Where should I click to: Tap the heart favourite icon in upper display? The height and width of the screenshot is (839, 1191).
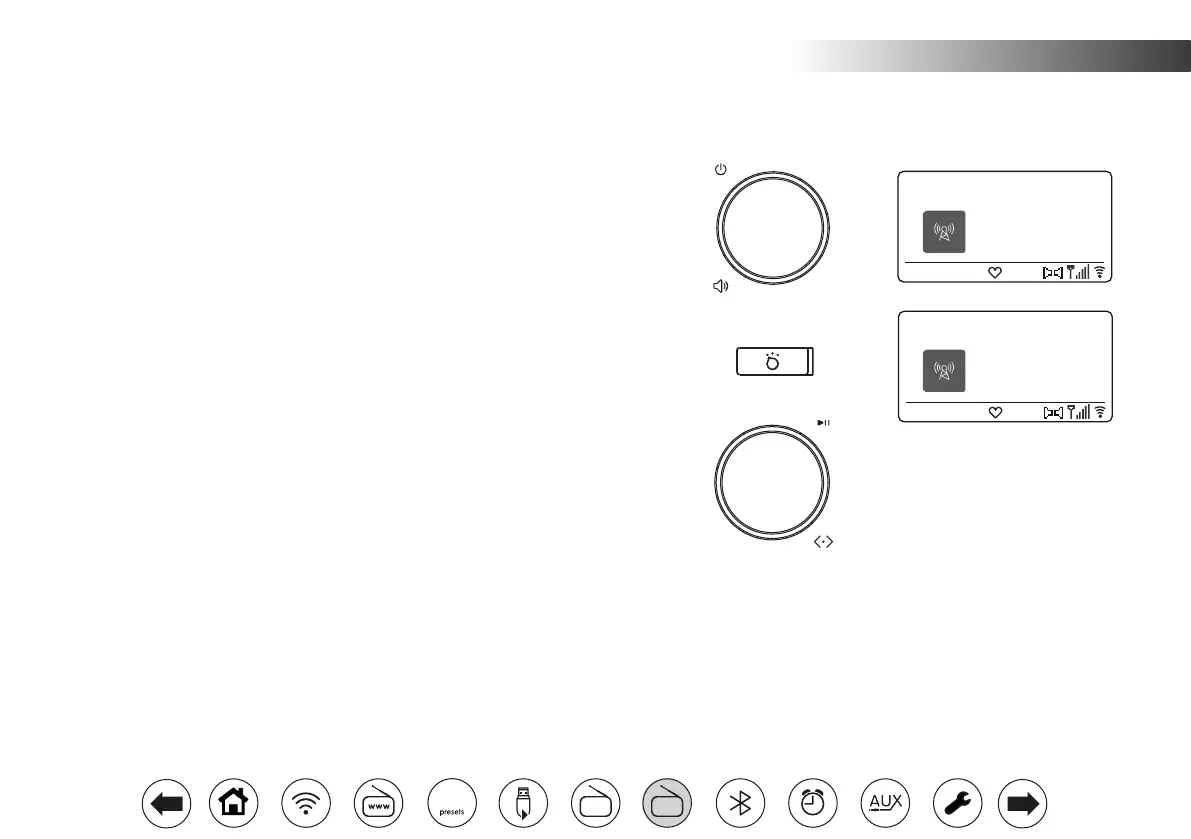pos(995,273)
